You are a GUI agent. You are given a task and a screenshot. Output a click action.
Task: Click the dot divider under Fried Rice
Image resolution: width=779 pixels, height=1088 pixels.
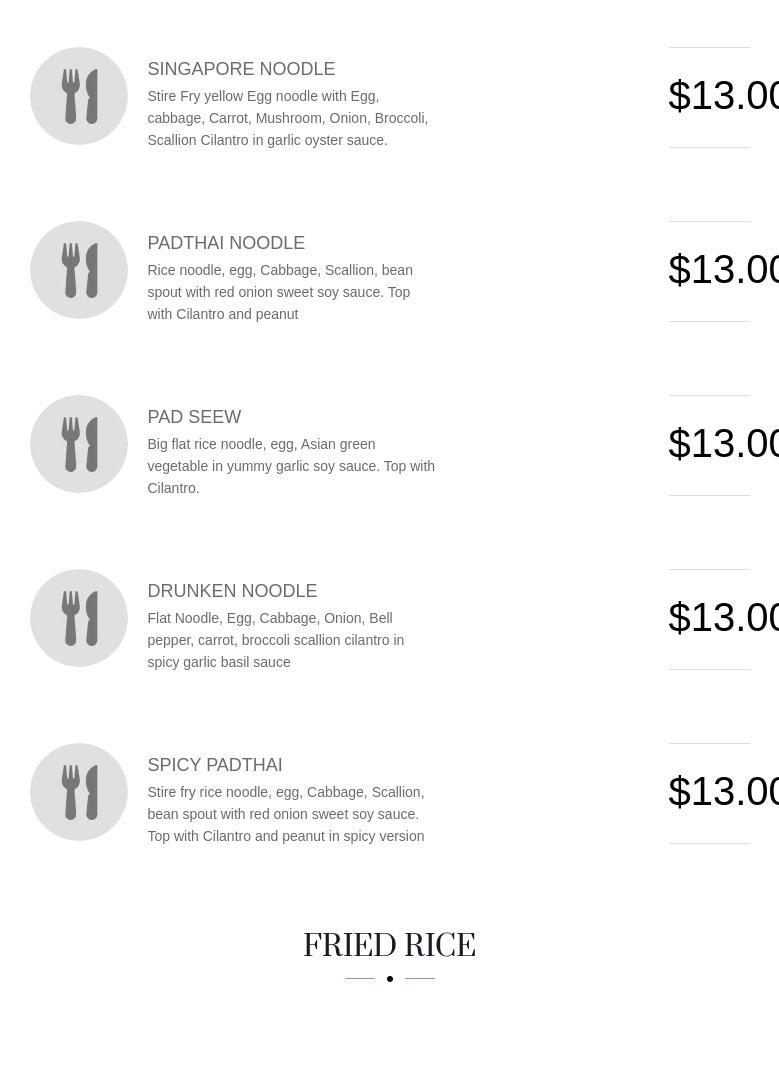[x=390, y=978]
